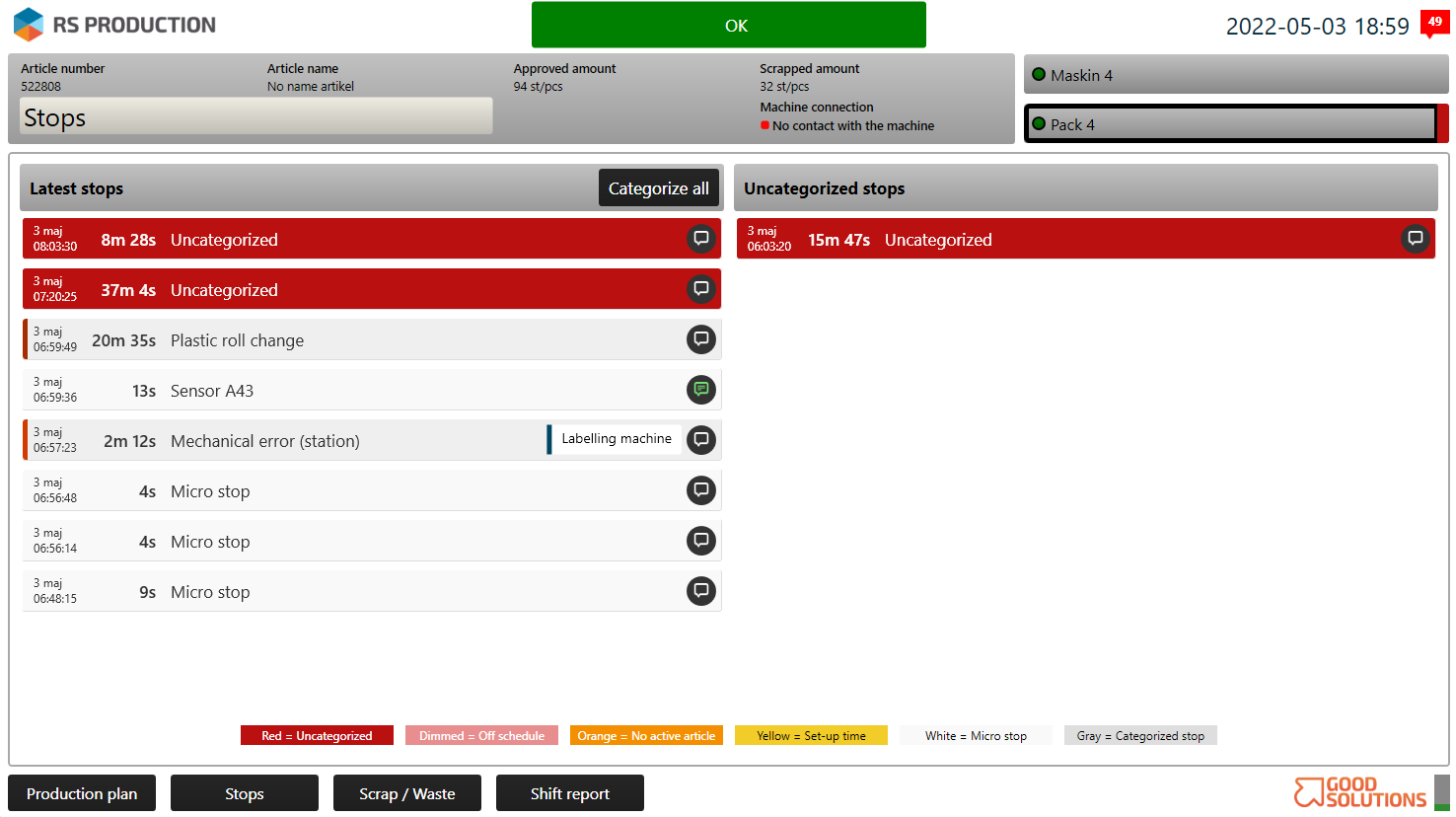The width and height of the screenshot is (1456, 817).
Task: Select the Maskin 4 machine
Action: pos(1235,75)
